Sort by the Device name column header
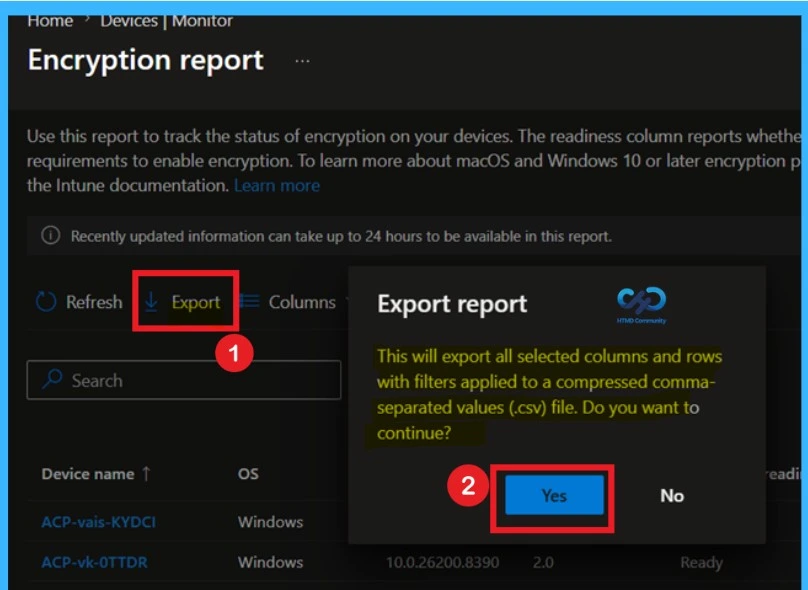Image resolution: width=808 pixels, height=590 pixels. pyautogui.click(x=88, y=474)
